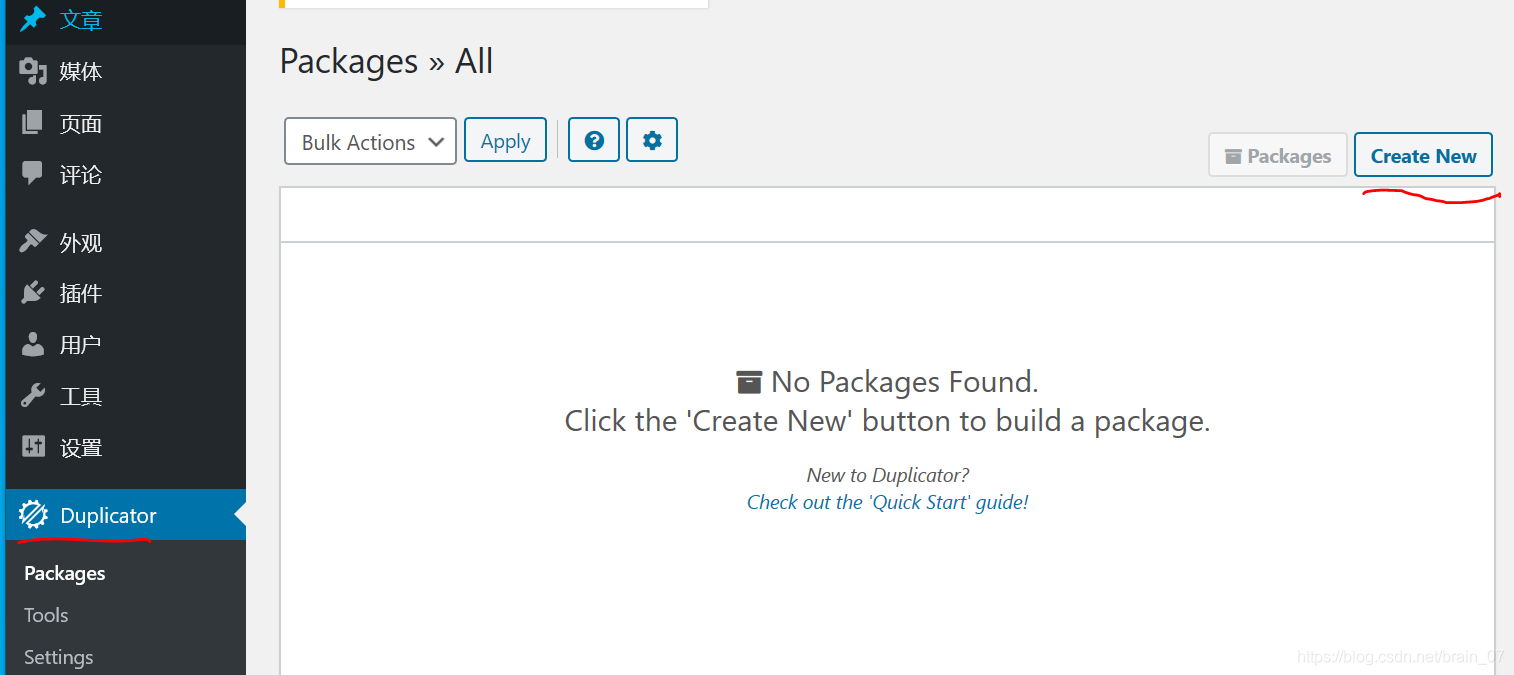Open the 'Quick Start' guide link
1514x675 pixels.
click(x=888, y=502)
